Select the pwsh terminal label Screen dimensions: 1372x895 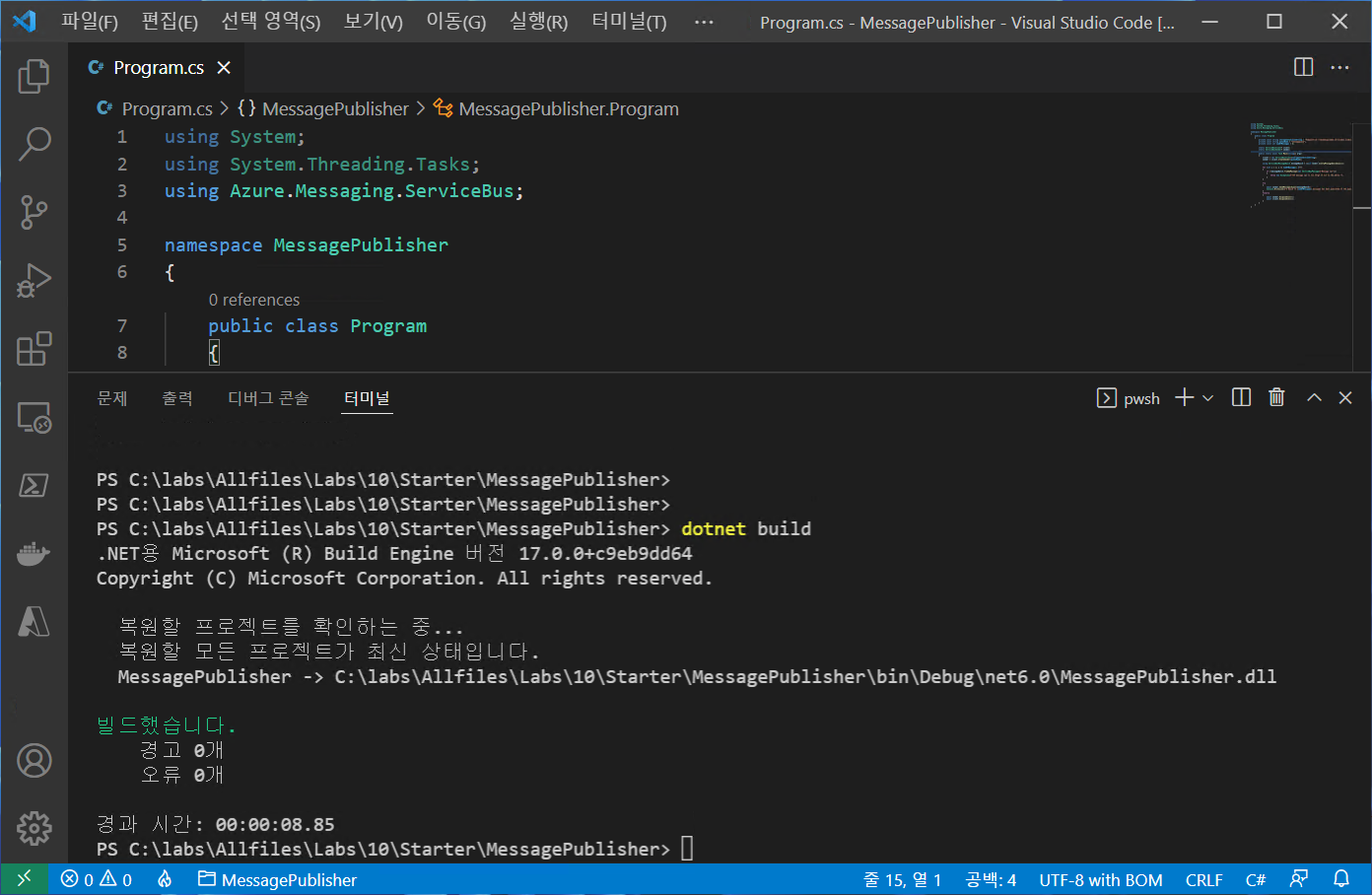tap(1129, 398)
